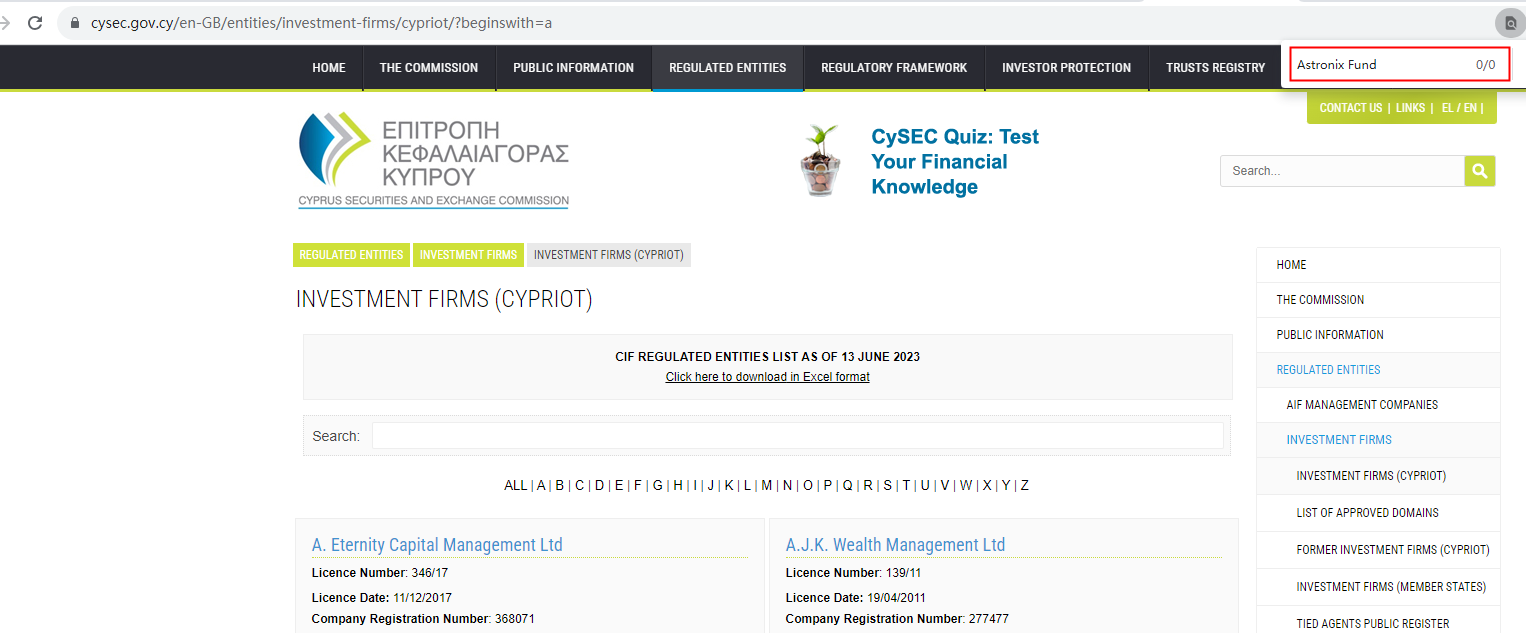Viewport: 1526px width, 633px height.
Task: Open INVESTOR PROTECTION top menu
Action: 1067,68
